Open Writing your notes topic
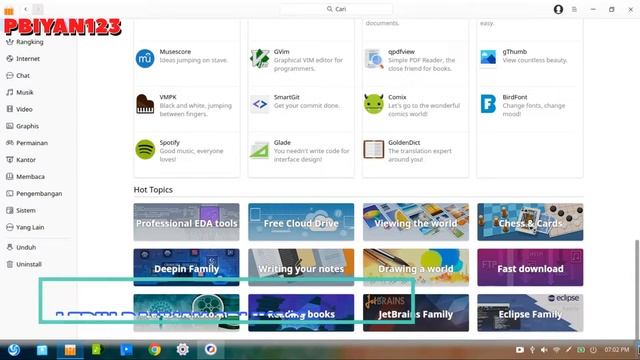Screen dimensions: 640x360 click(301, 267)
